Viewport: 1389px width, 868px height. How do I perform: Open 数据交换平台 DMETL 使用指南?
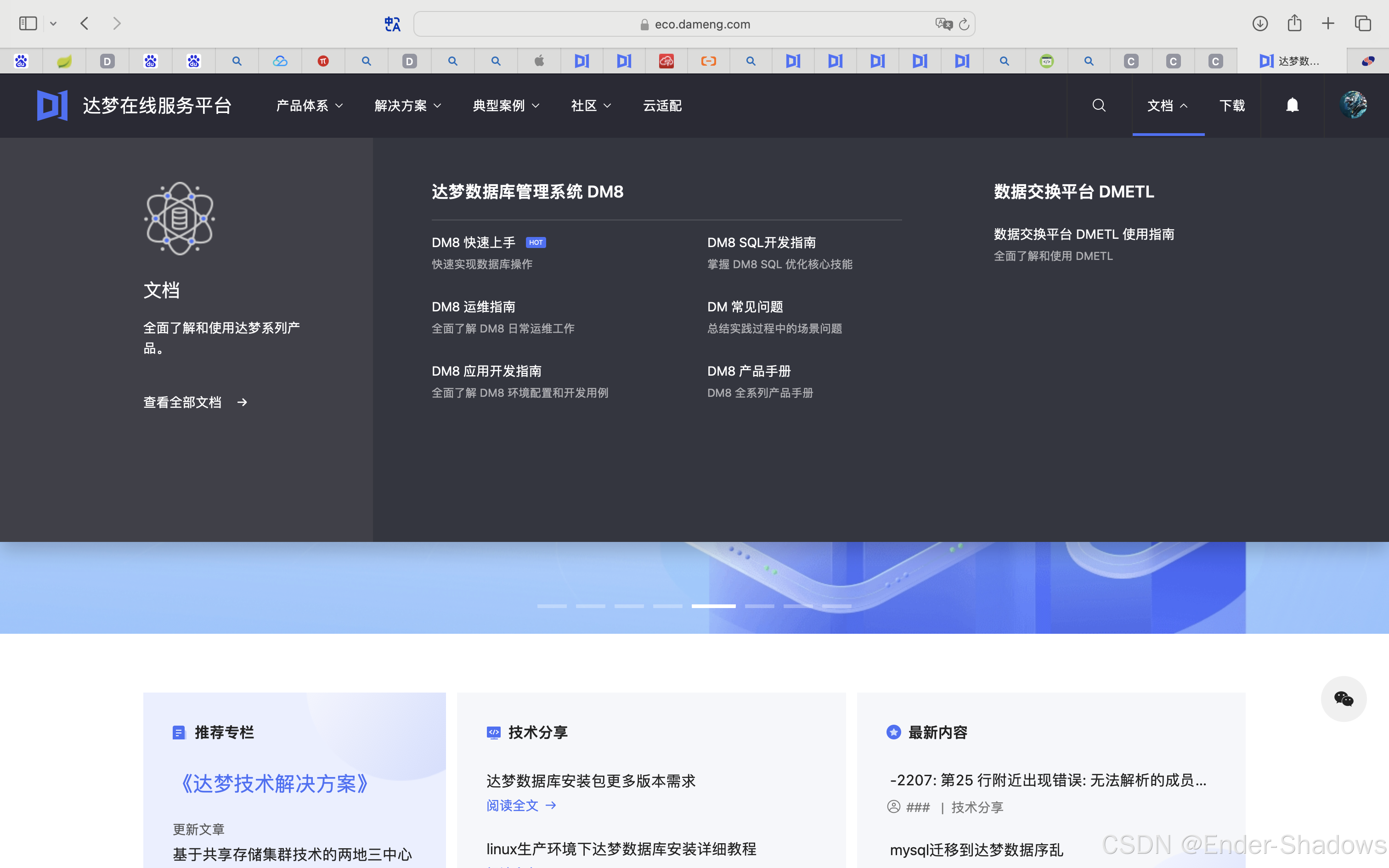click(1084, 234)
